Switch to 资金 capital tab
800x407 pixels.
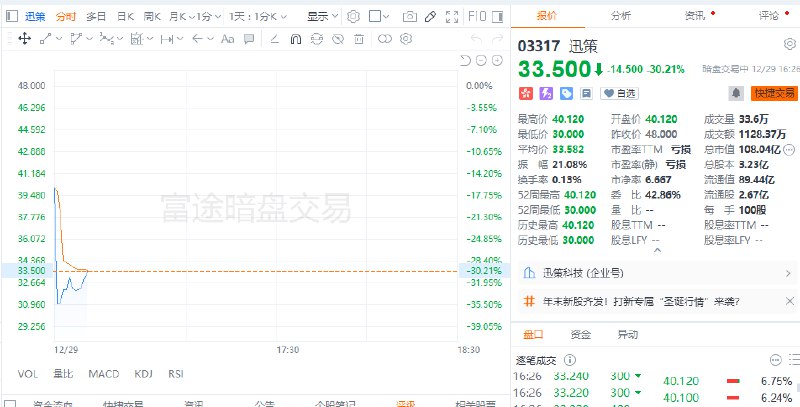tap(581, 335)
